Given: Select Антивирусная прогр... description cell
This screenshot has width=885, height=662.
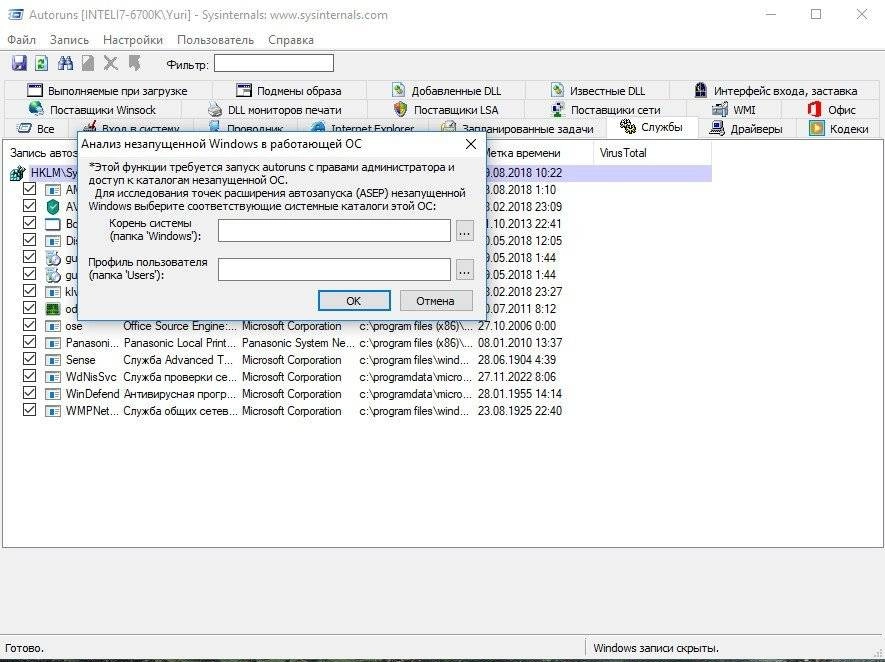Looking at the screenshot, I should 179,393.
